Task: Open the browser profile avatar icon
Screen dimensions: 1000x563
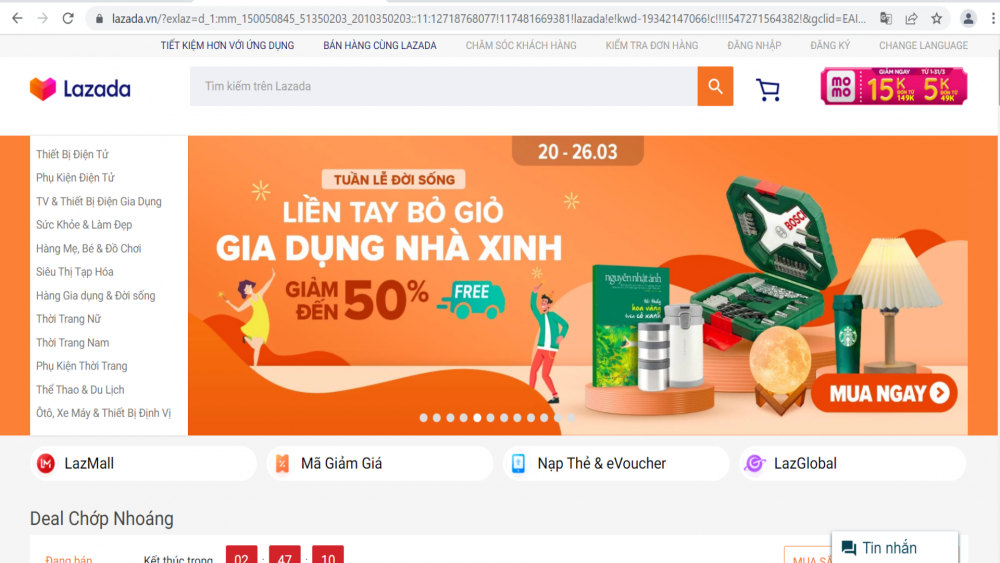Action: [x=968, y=18]
